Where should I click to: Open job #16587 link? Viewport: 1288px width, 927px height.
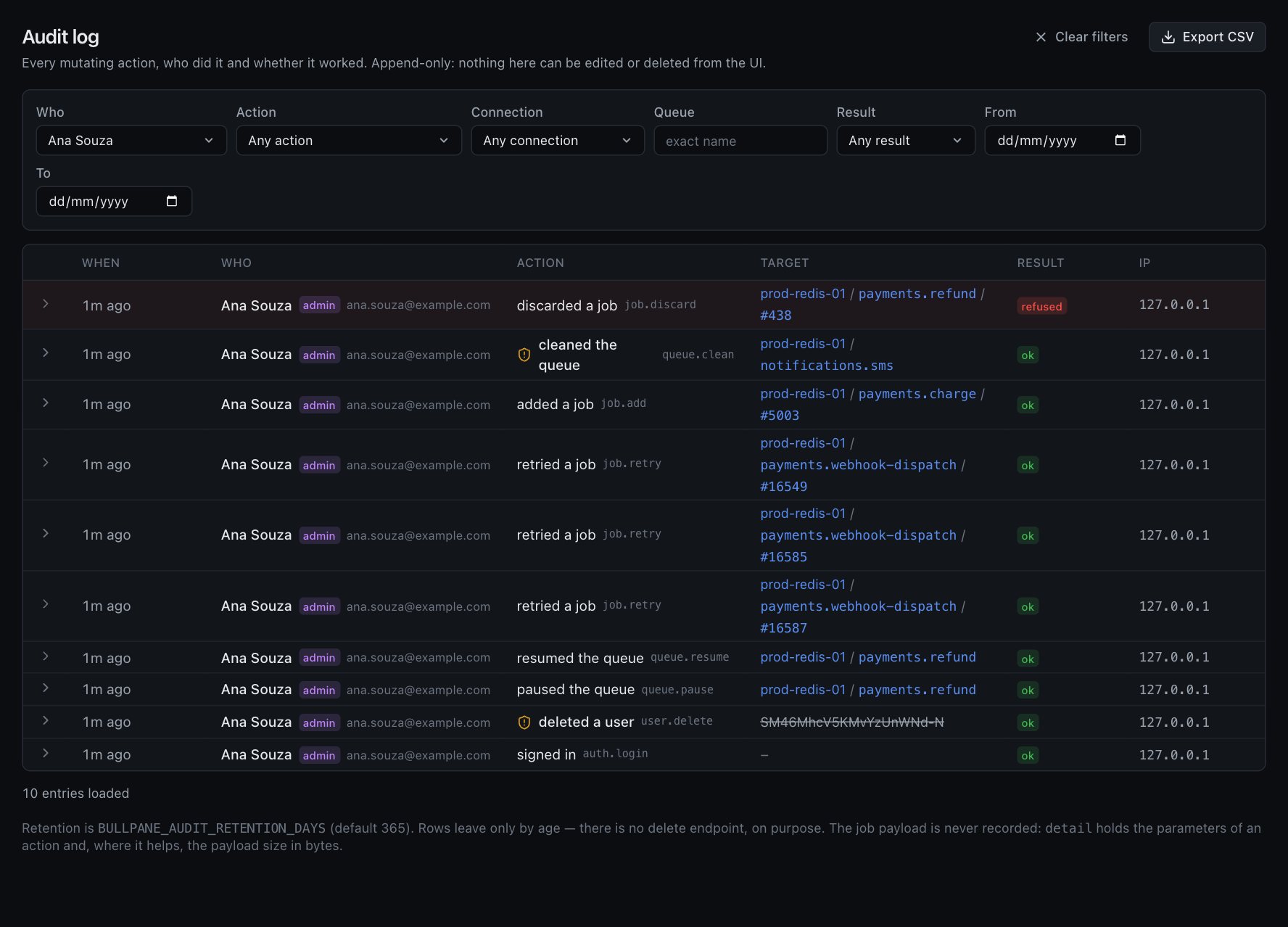pos(784,628)
